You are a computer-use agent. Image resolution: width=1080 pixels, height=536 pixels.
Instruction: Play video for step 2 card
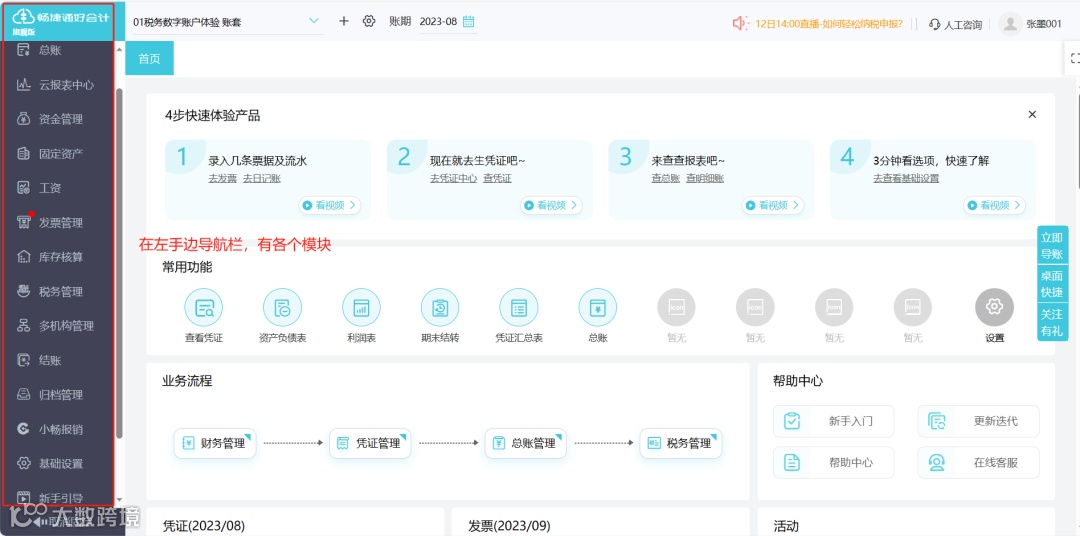pos(551,205)
